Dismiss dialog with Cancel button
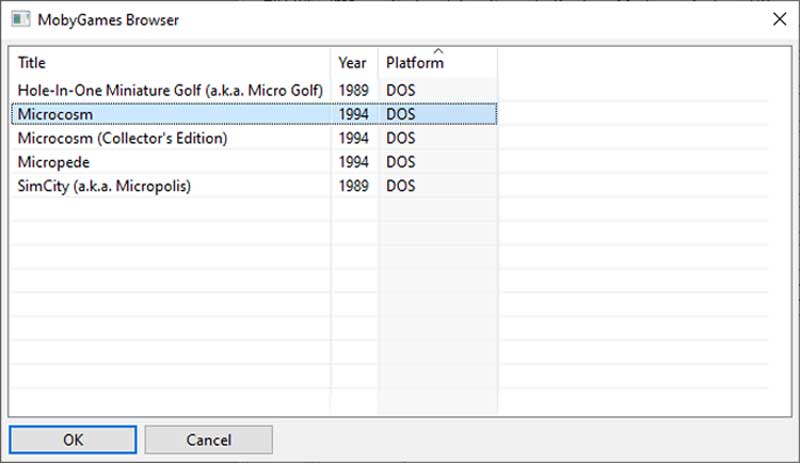 point(209,440)
